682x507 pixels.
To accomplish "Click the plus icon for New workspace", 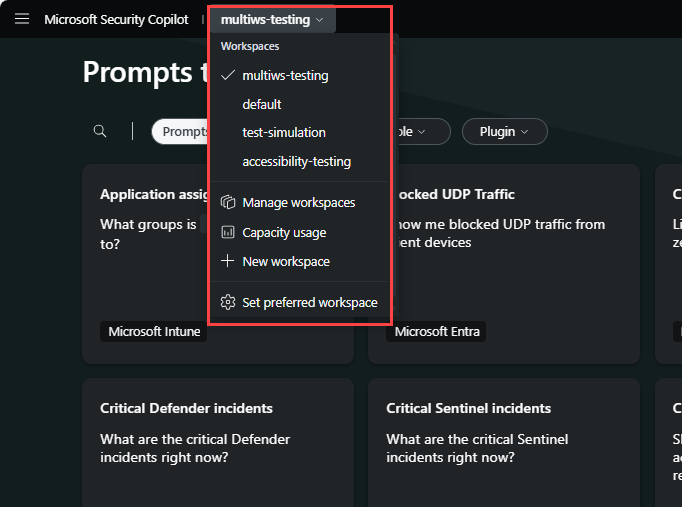I will click(228, 261).
